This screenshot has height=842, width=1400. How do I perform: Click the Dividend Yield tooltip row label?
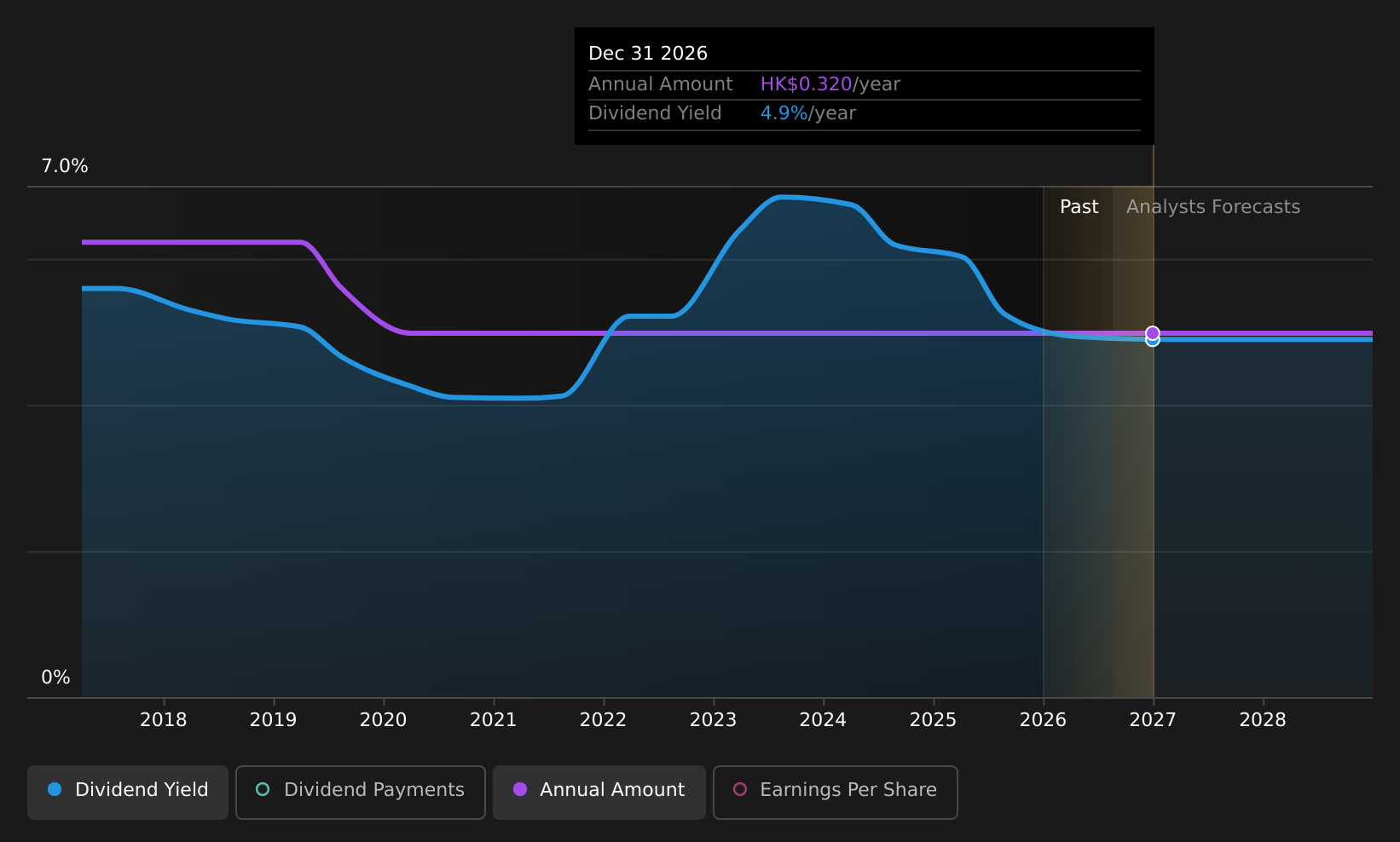click(655, 113)
